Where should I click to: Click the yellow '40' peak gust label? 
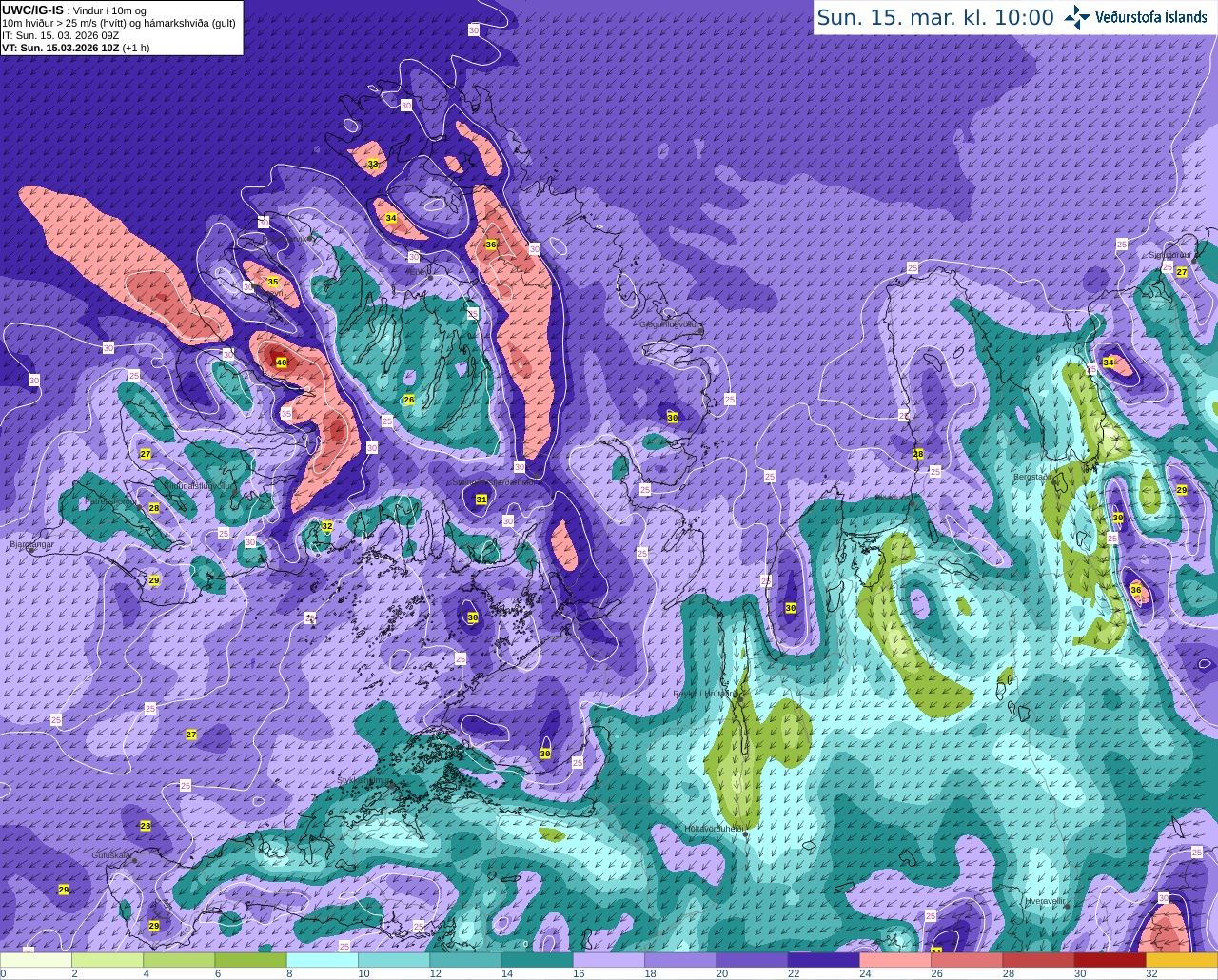coord(281,363)
